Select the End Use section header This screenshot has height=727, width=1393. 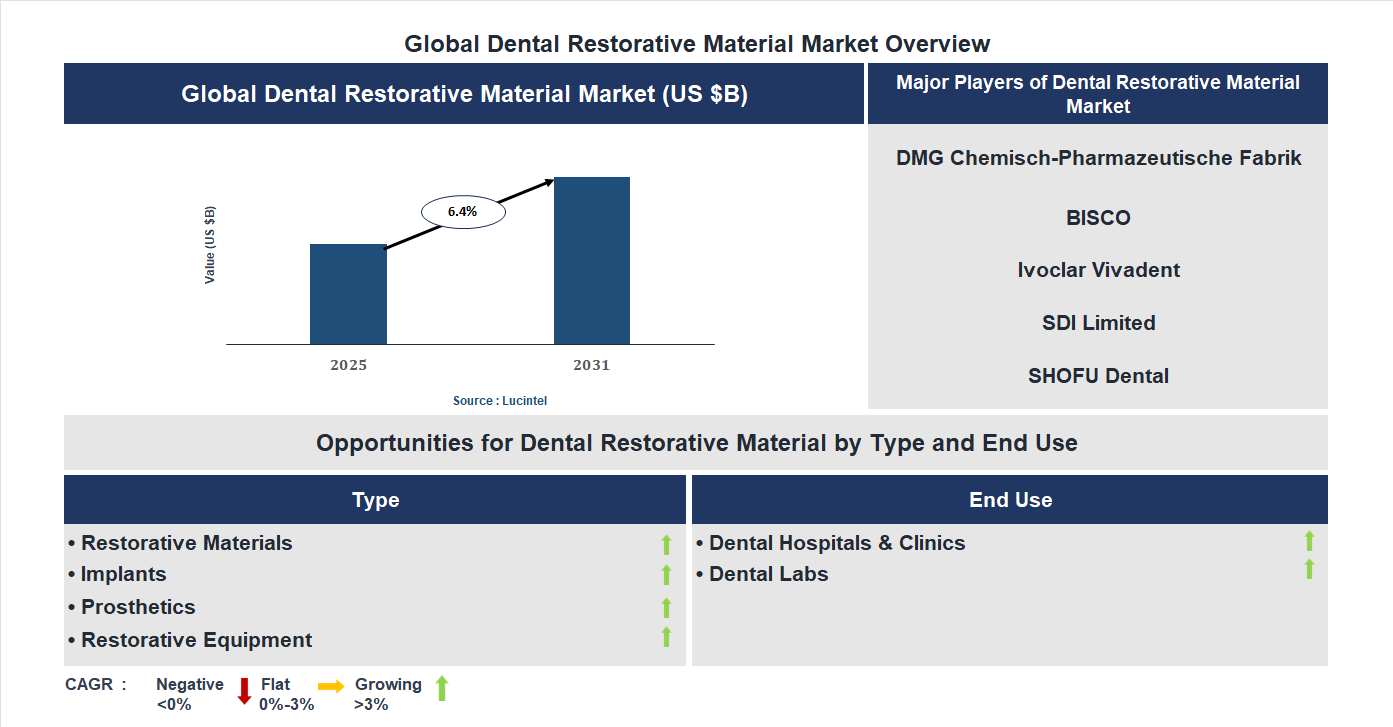click(1009, 499)
